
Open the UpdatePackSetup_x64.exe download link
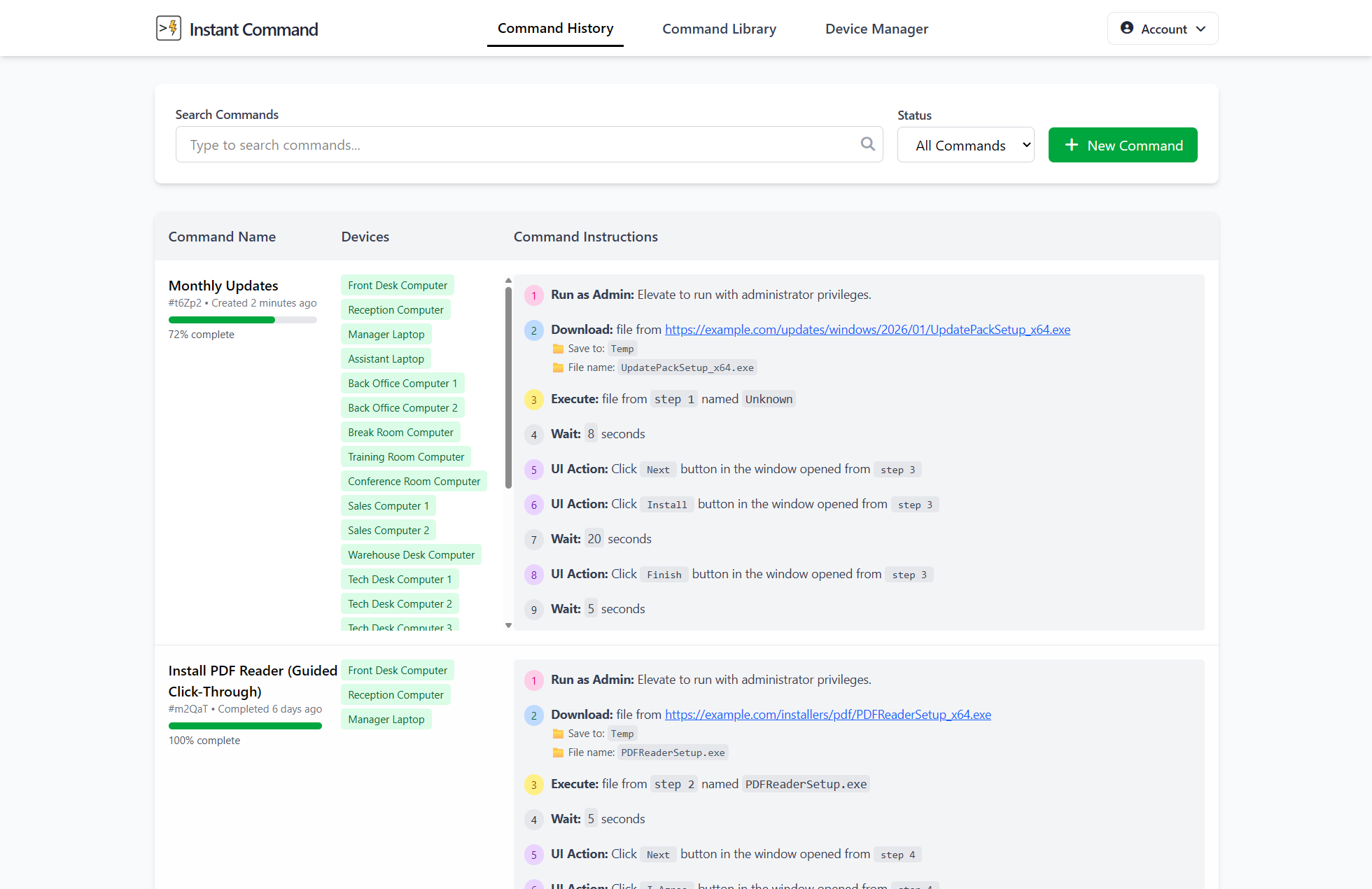pyautogui.click(x=867, y=329)
